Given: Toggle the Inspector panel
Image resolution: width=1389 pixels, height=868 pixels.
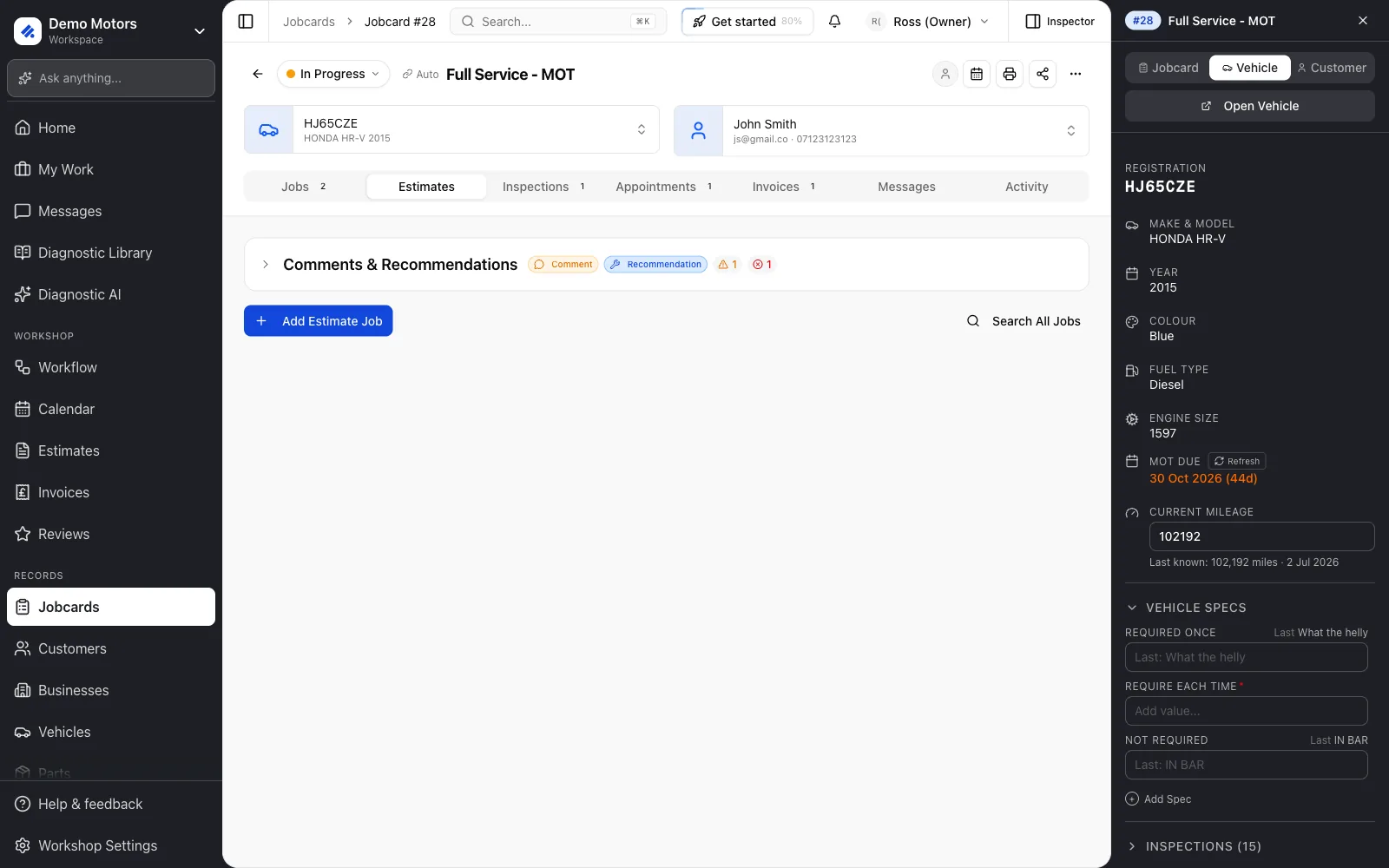Looking at the screenshot, I should point(1060,22).
